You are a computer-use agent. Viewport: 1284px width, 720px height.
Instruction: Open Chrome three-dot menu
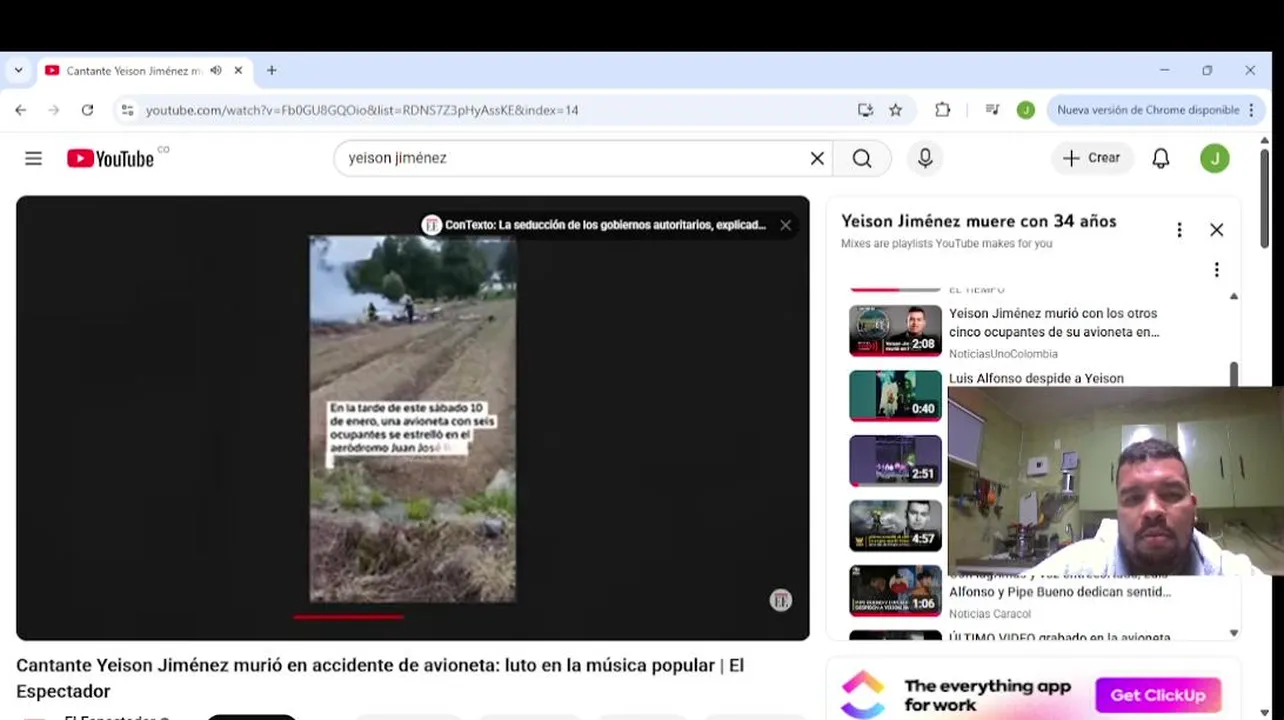[x=1251, y=110]
